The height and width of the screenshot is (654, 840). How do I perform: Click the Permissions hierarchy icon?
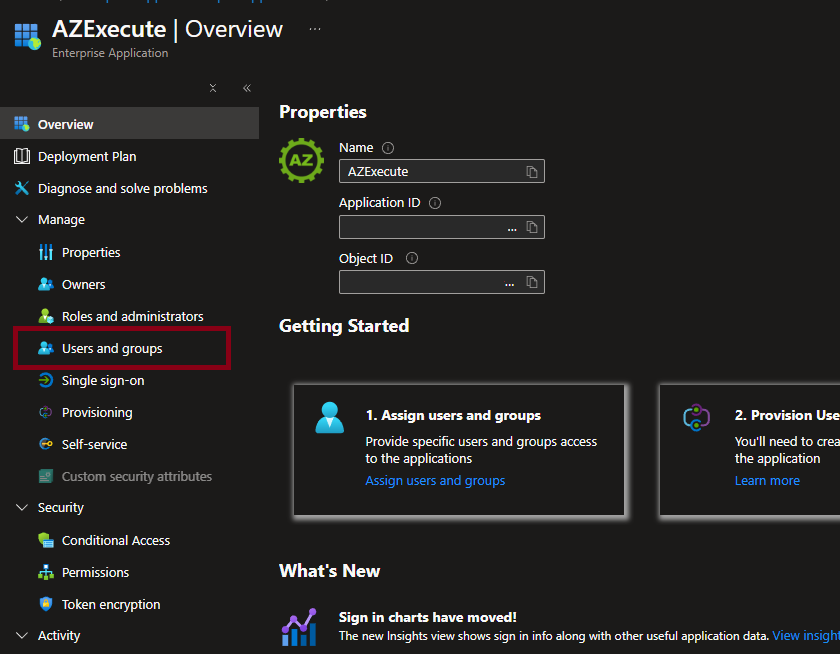pyautogui.click(x=46, y=572)
